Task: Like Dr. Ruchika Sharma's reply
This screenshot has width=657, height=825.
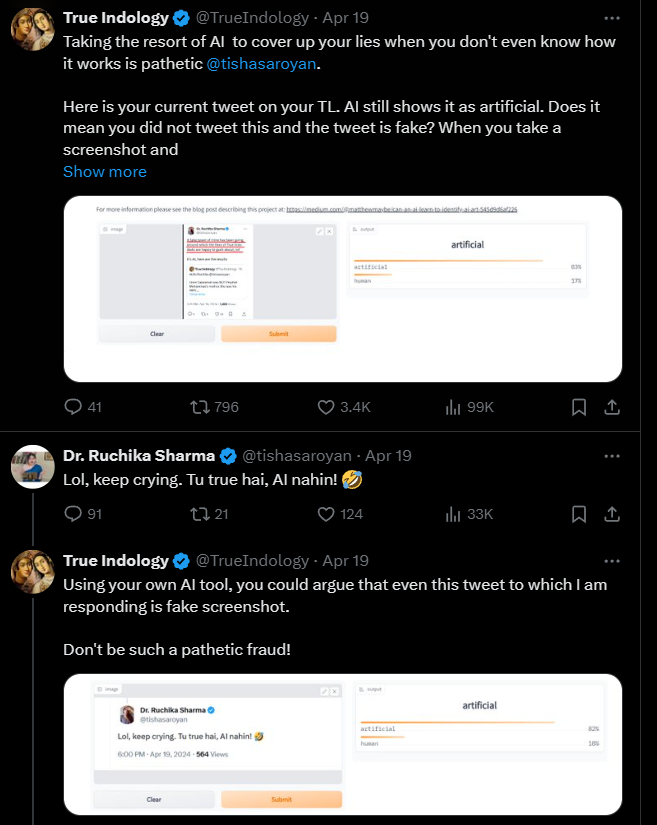Action: click(x=326, y=514)
